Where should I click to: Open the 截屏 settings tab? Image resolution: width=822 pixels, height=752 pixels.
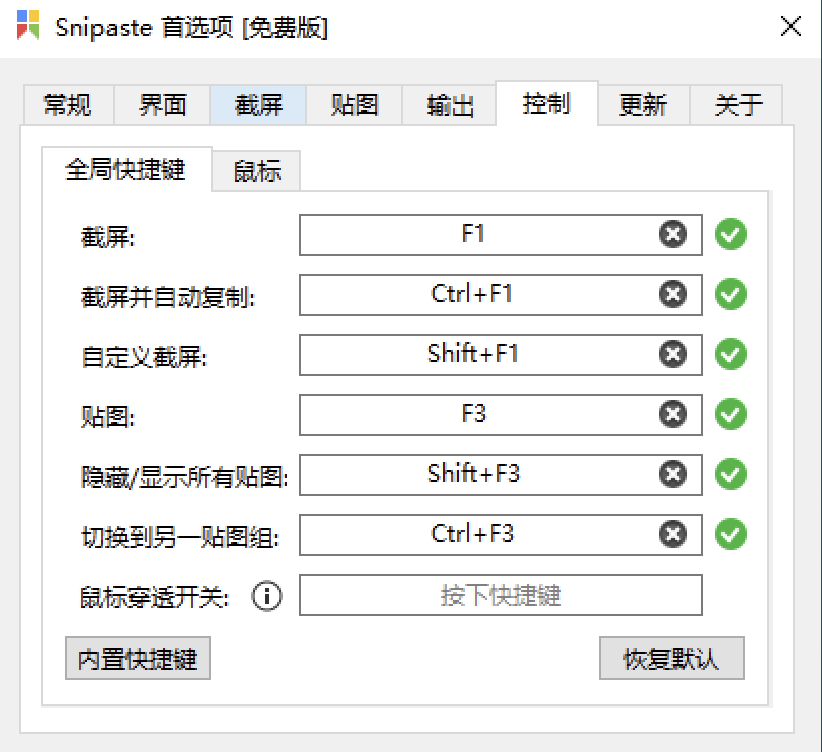[x=258, y=105]
